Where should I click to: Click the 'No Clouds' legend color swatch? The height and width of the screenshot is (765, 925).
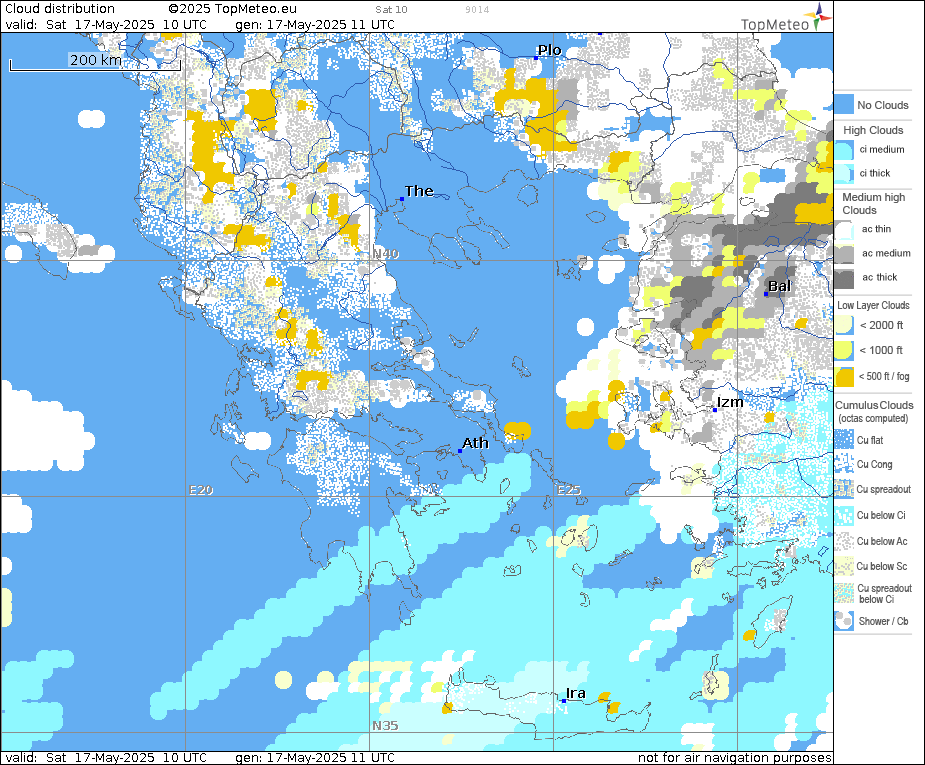coord(844,104)
